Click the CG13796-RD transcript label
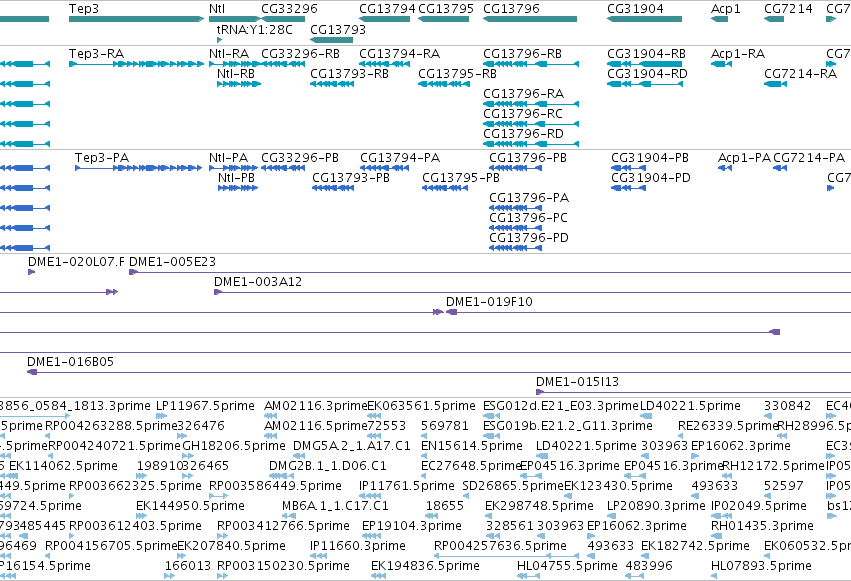The width and height of the screenshot is (851, 581). click(523, 134)
